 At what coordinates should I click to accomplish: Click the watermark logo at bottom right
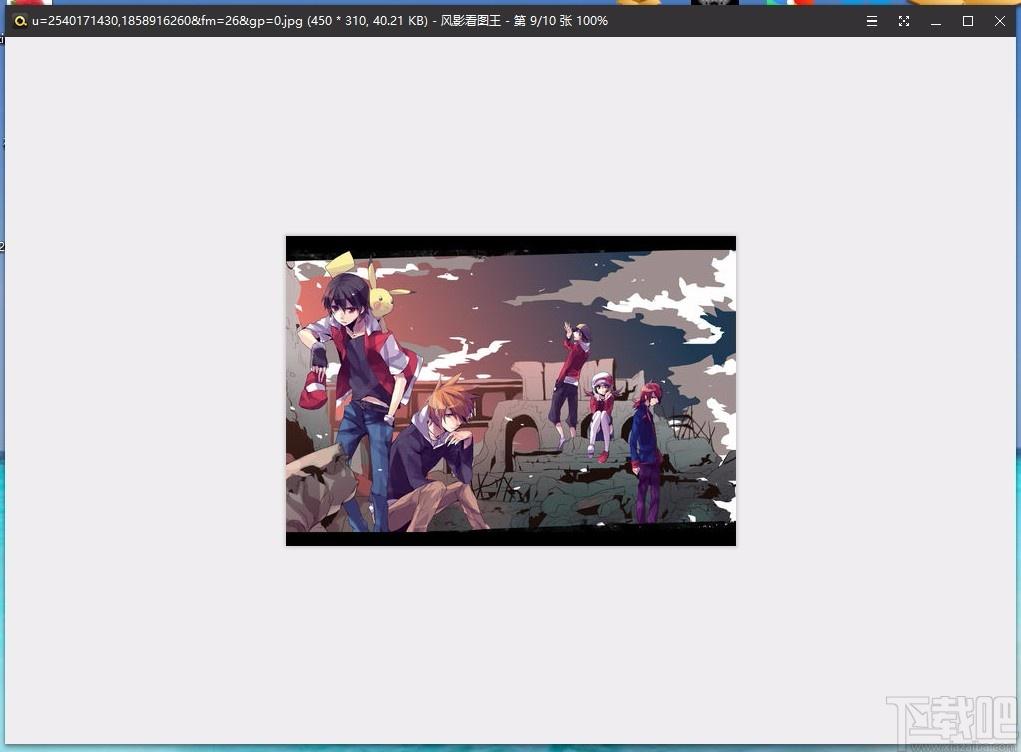(x=952, y=720)
